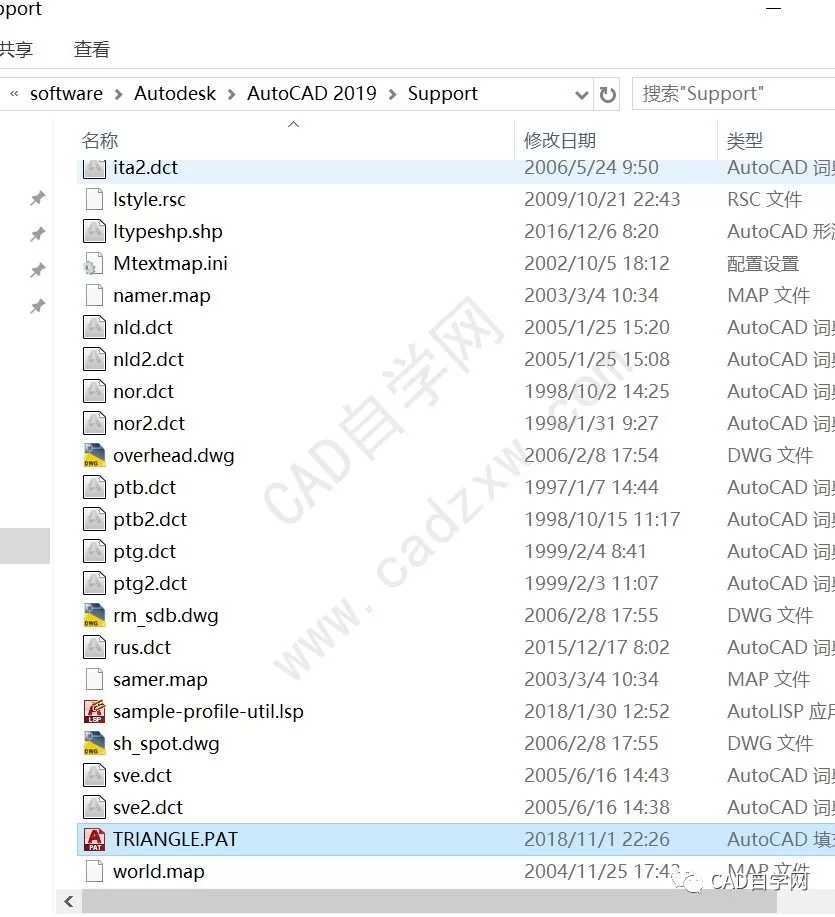The height and width of the screenshot is (917, 835).
Task: Click the fourth quick access pin icon
Action: point(38,306)
